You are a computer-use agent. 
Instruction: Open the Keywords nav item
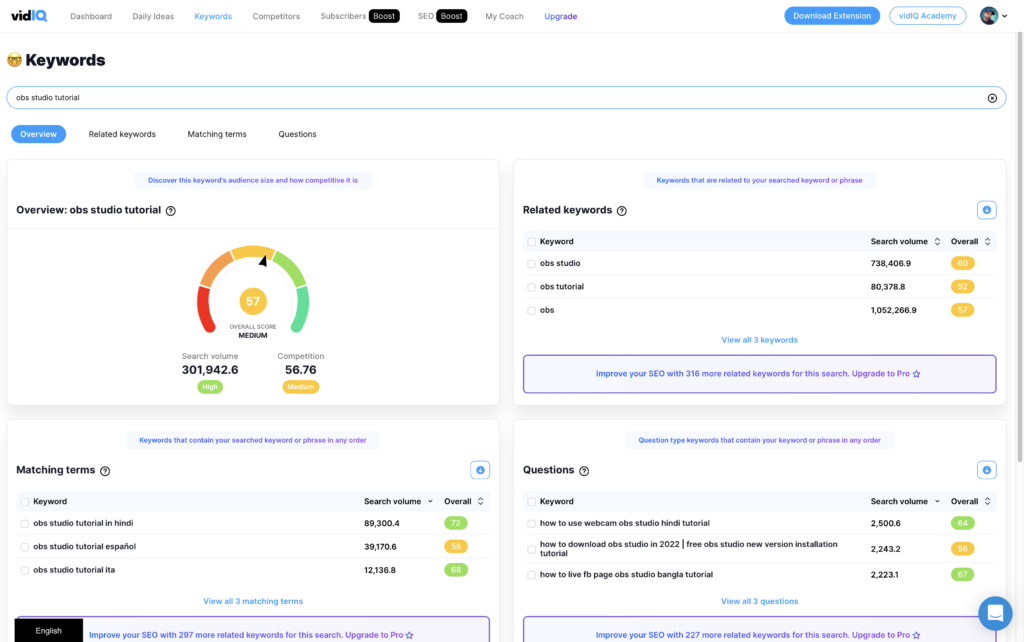(213, 16)
